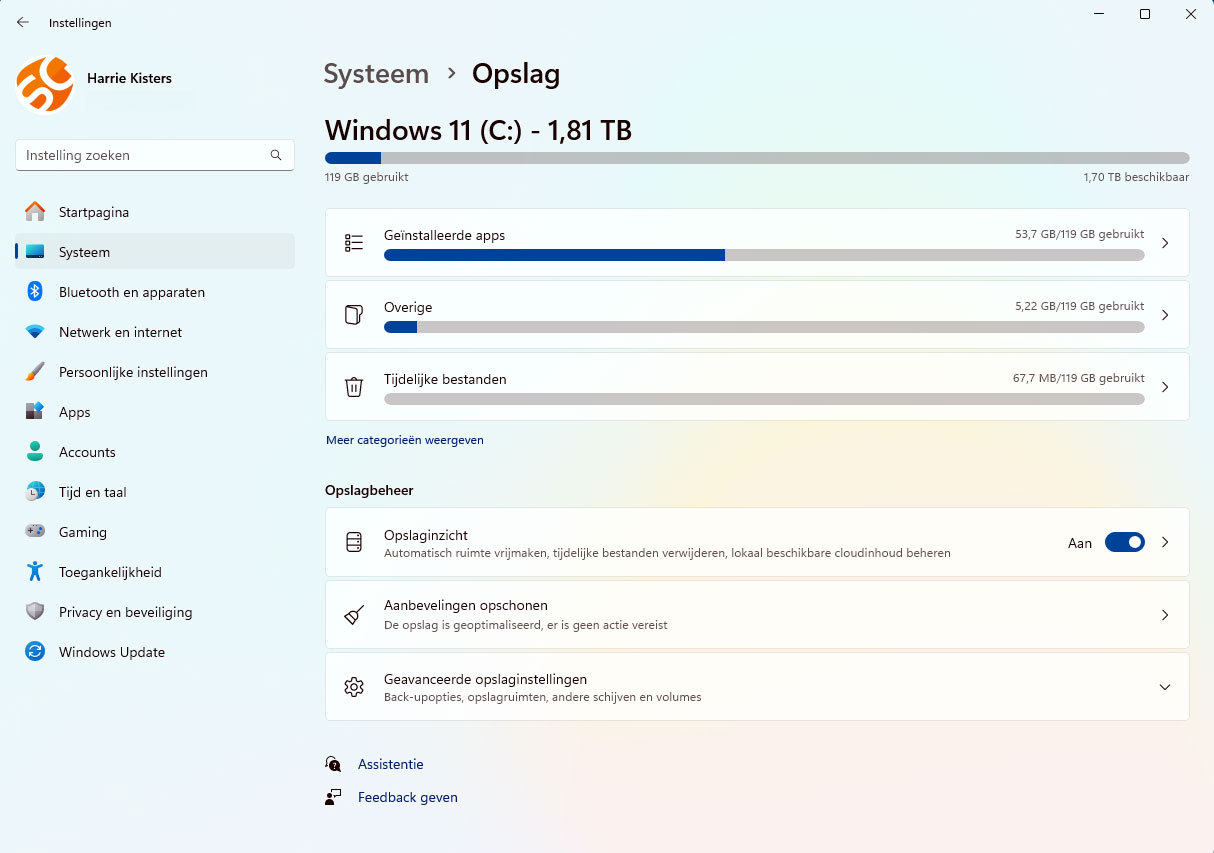This screenshot has height=853, width=1214.
Task: Select Toegankelijkheid in the sidebar
Action: tap(155, 572)
